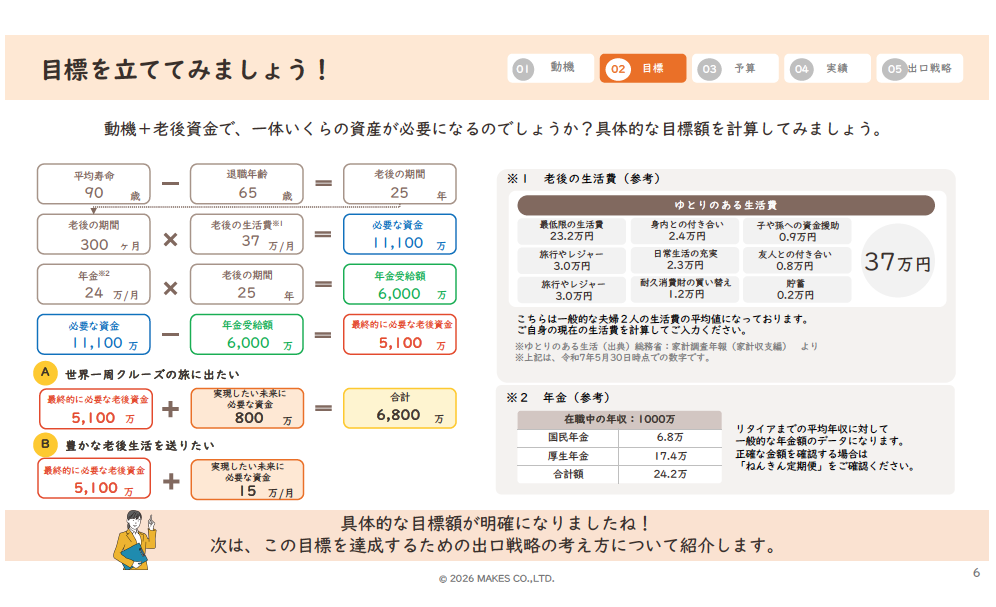Select the 平均寿命 field showing 90
The image size is (996, 607).
pyautogui.click(x=94, y=184)
